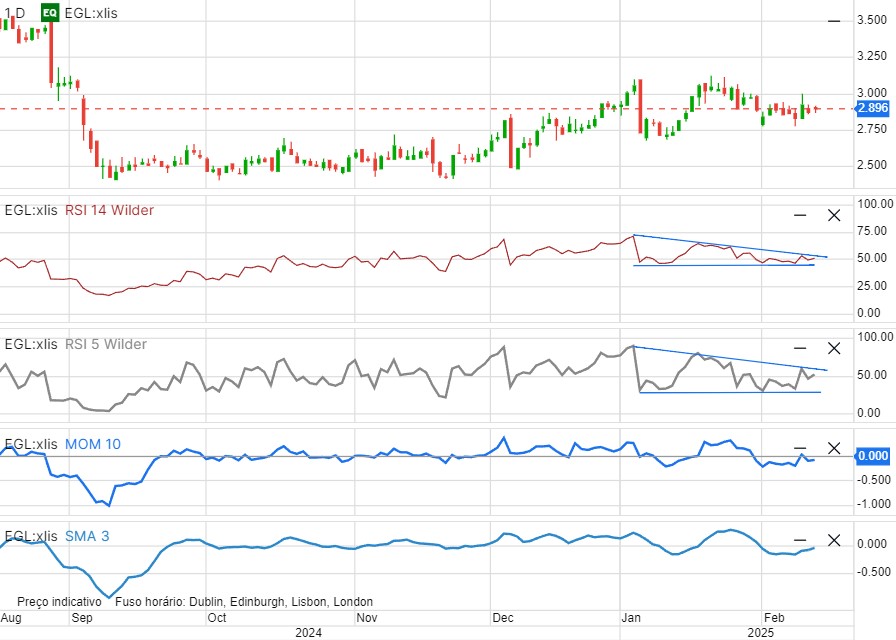Close the RSI 14 Wilder panel
The width and height of the screenshot is (896, 640).
point(834,215)
